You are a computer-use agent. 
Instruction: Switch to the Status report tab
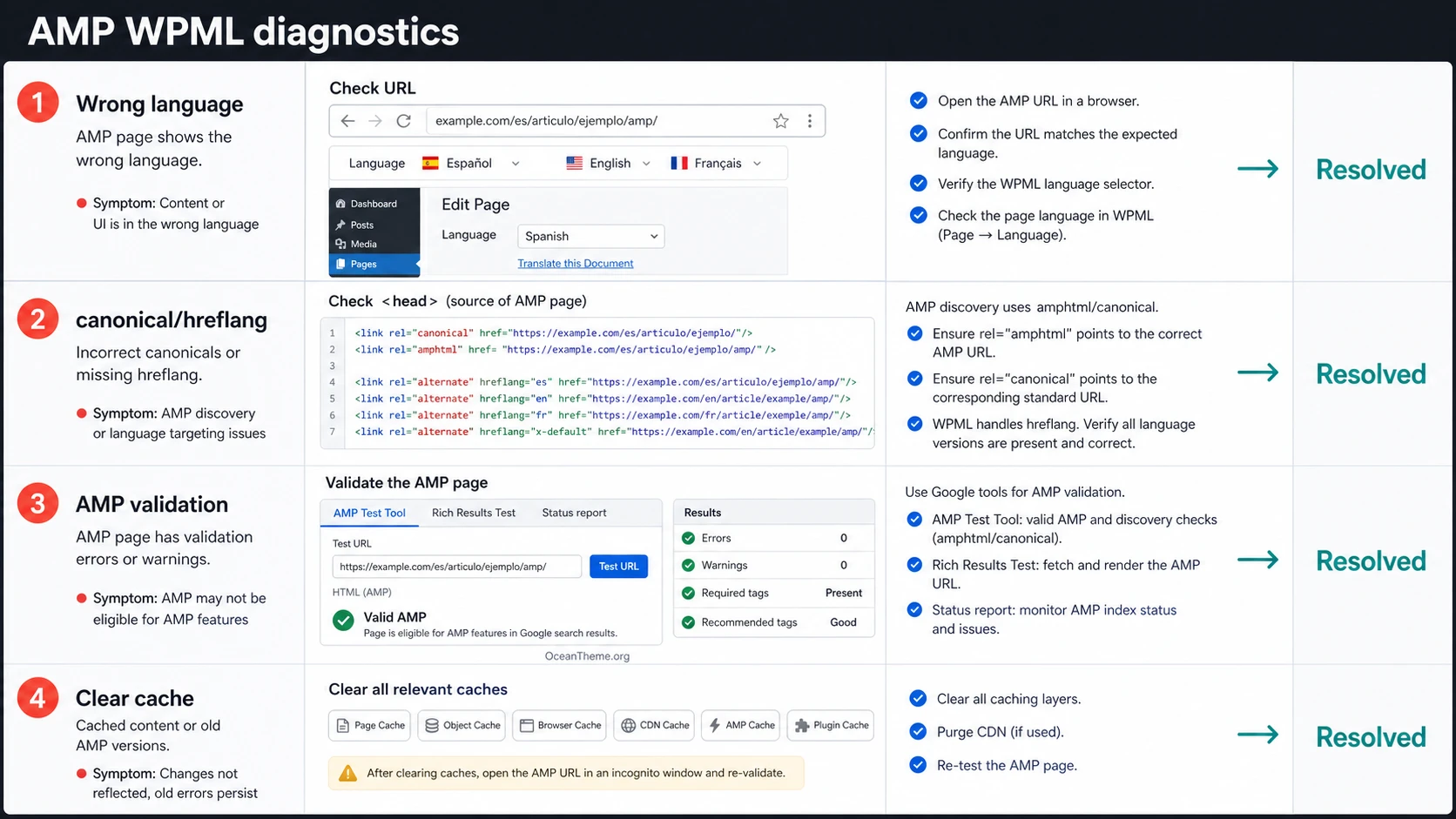[x=574, y=513]
